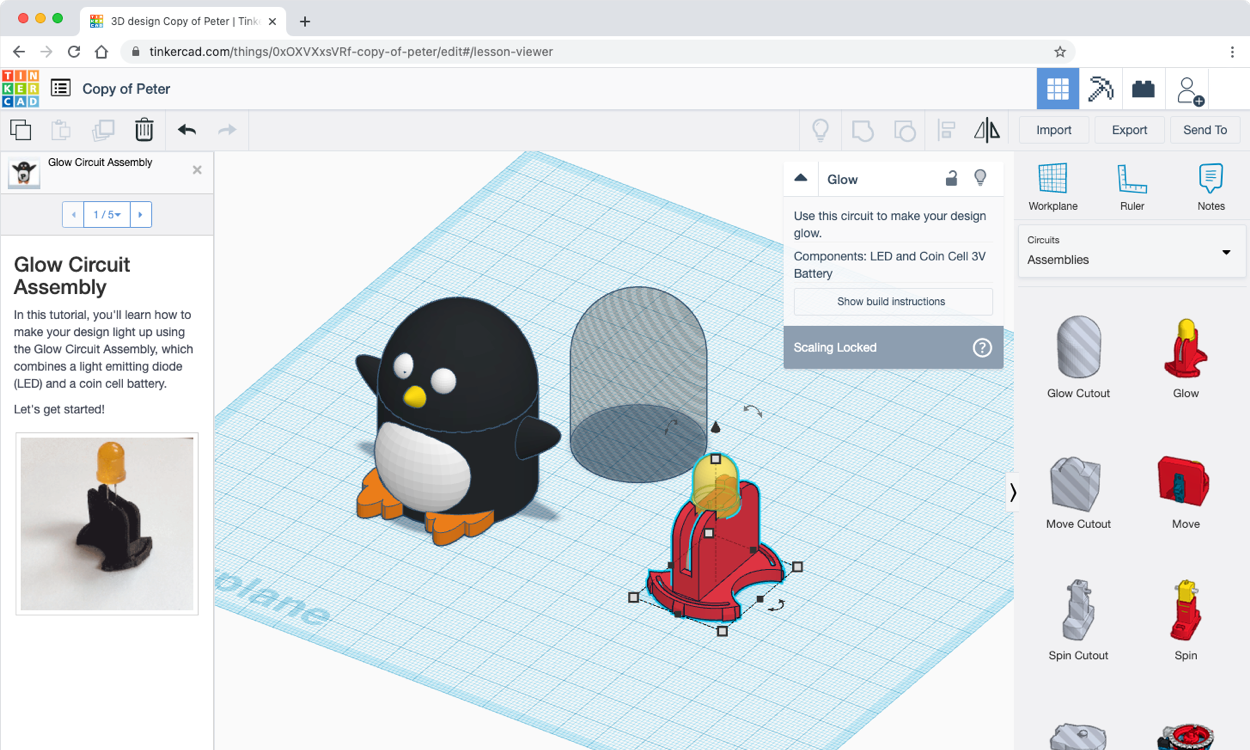Collapse the Glow inspector panel
Viewport: 1250px width, 750px height.
[x=801, y=179]
